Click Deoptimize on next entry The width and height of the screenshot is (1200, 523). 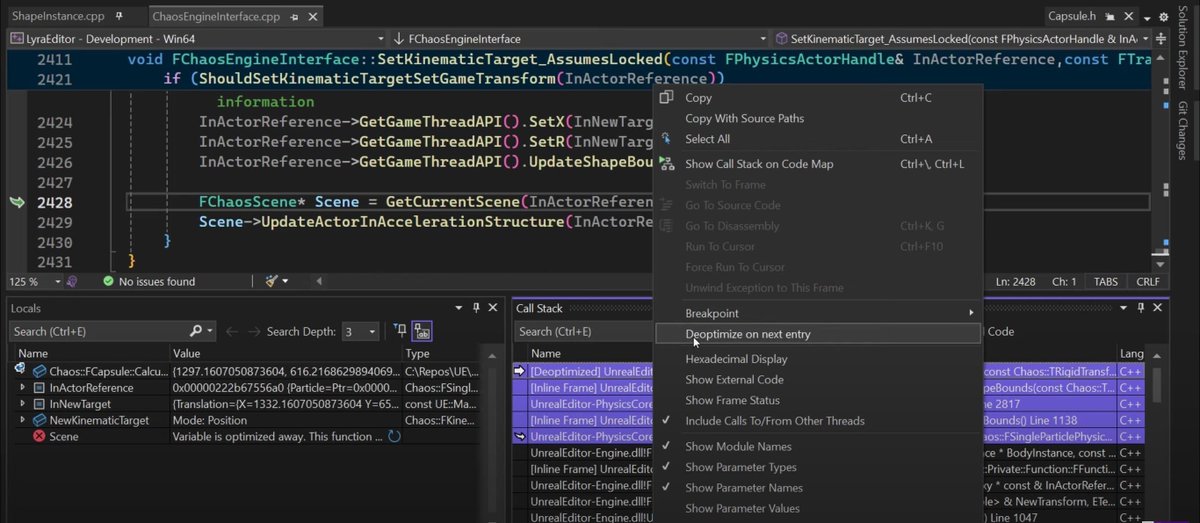(818, 334)
